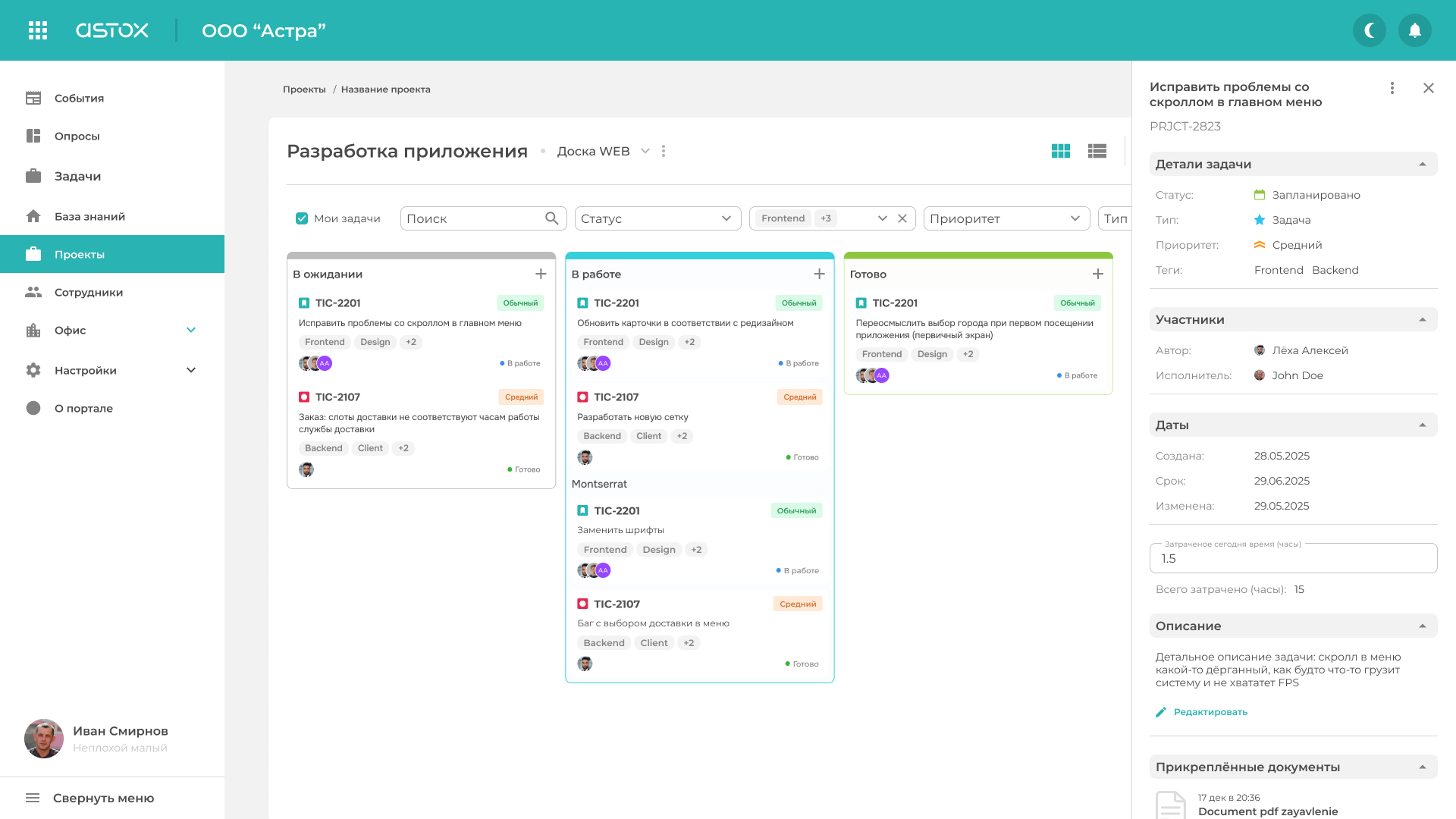1456x819 pixels.
Task: Open the "Статус" filter dropdown
Action: tap(657, 218)
